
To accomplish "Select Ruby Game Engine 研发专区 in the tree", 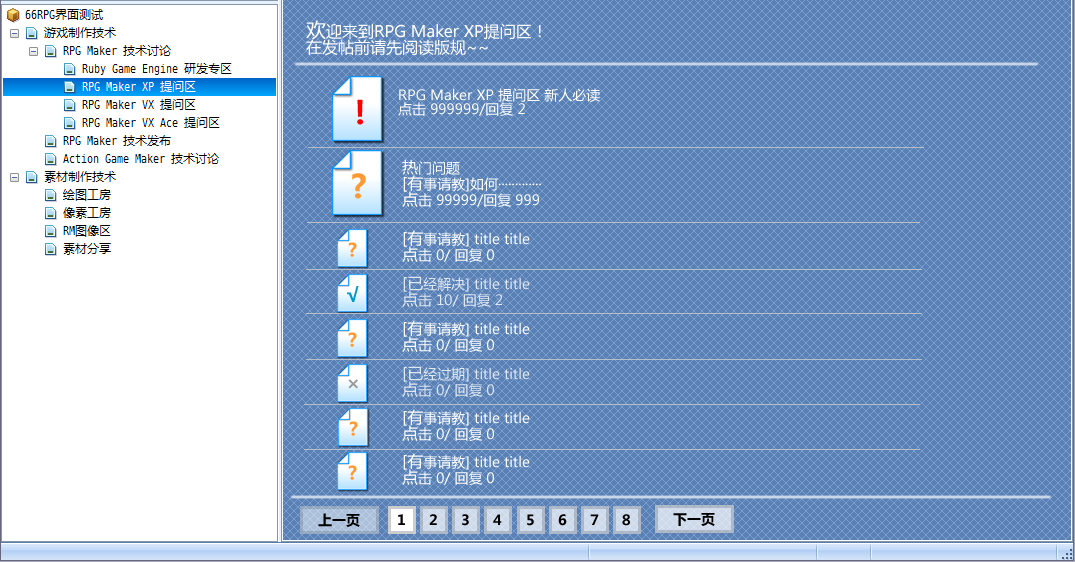I will pos(156,69).
